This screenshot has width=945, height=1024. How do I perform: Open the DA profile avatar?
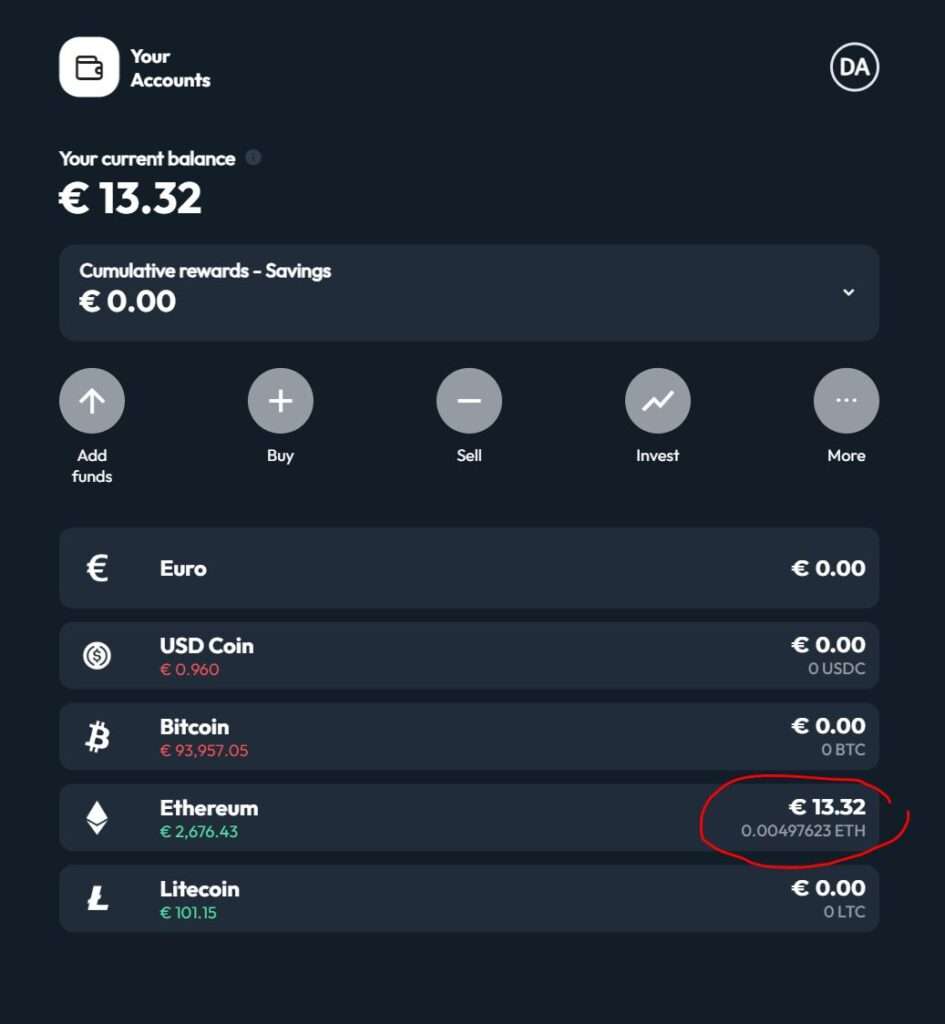pyautogui.click(x=854, y=67)
